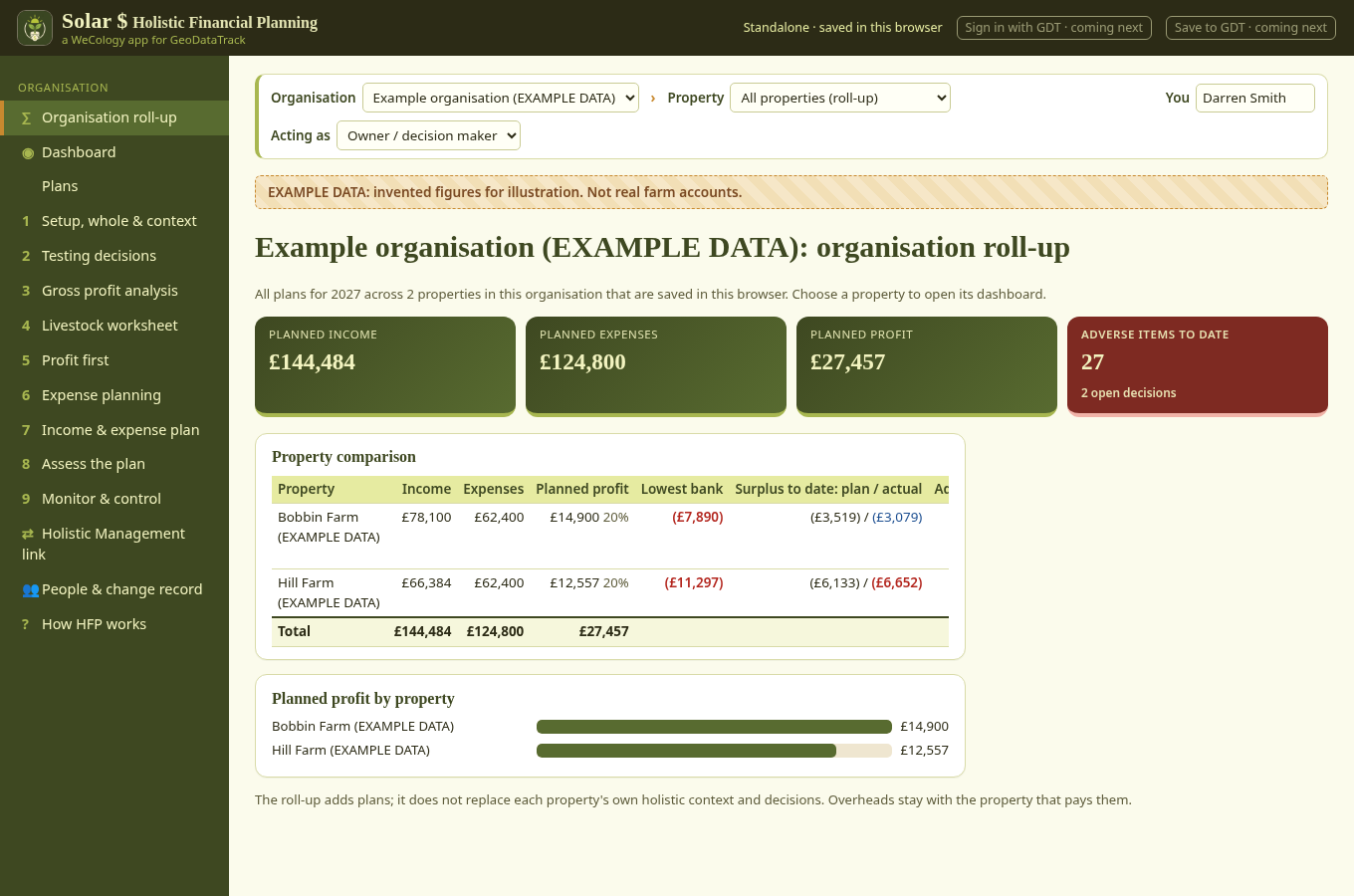The width and height of the screenshot is (1354, 896).
Task: Click Bobbin Farm row in Property comparison
Action: coord(610,537)
